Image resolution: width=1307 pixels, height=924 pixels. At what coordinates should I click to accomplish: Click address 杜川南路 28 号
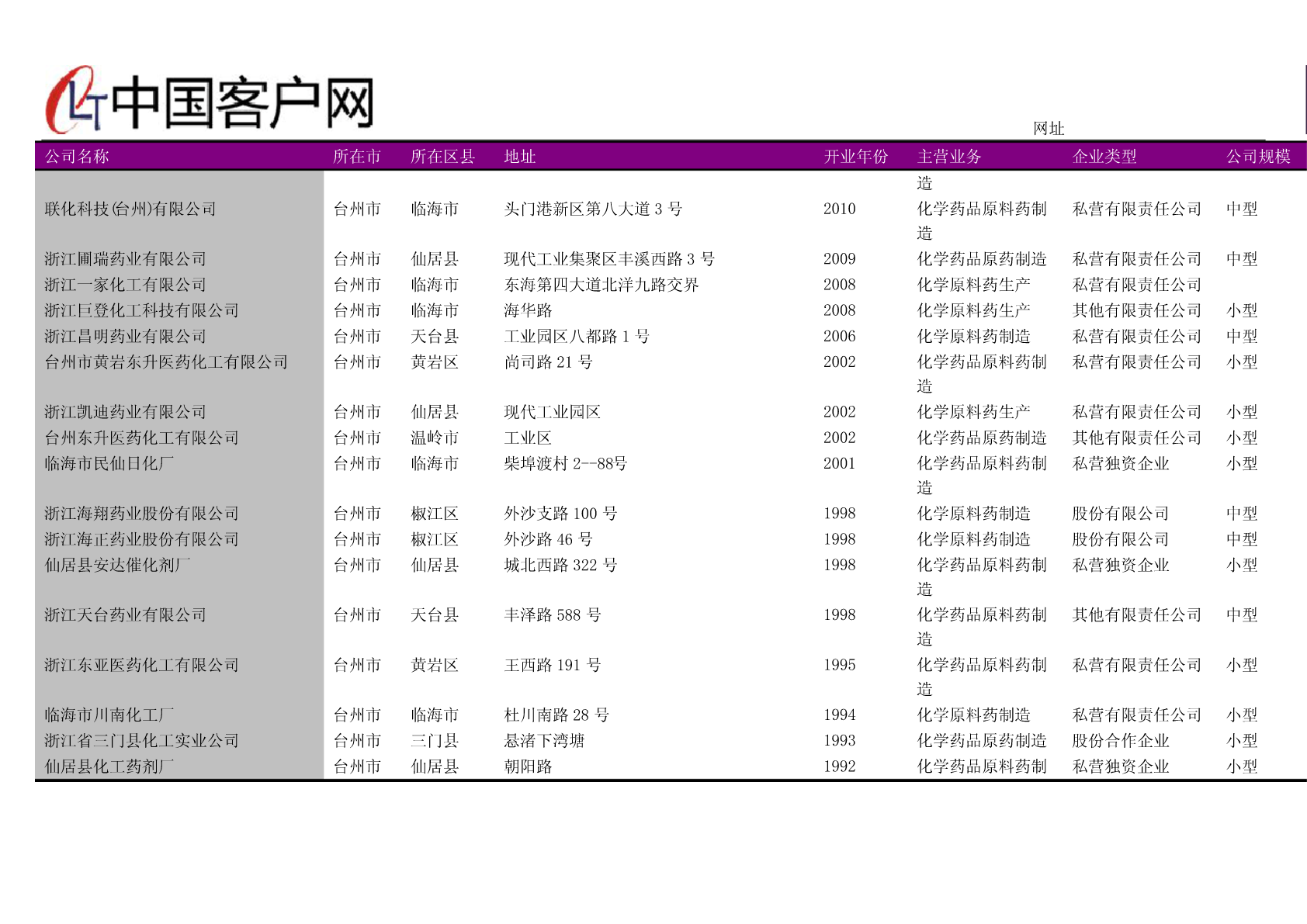click(x=556, y=715)
